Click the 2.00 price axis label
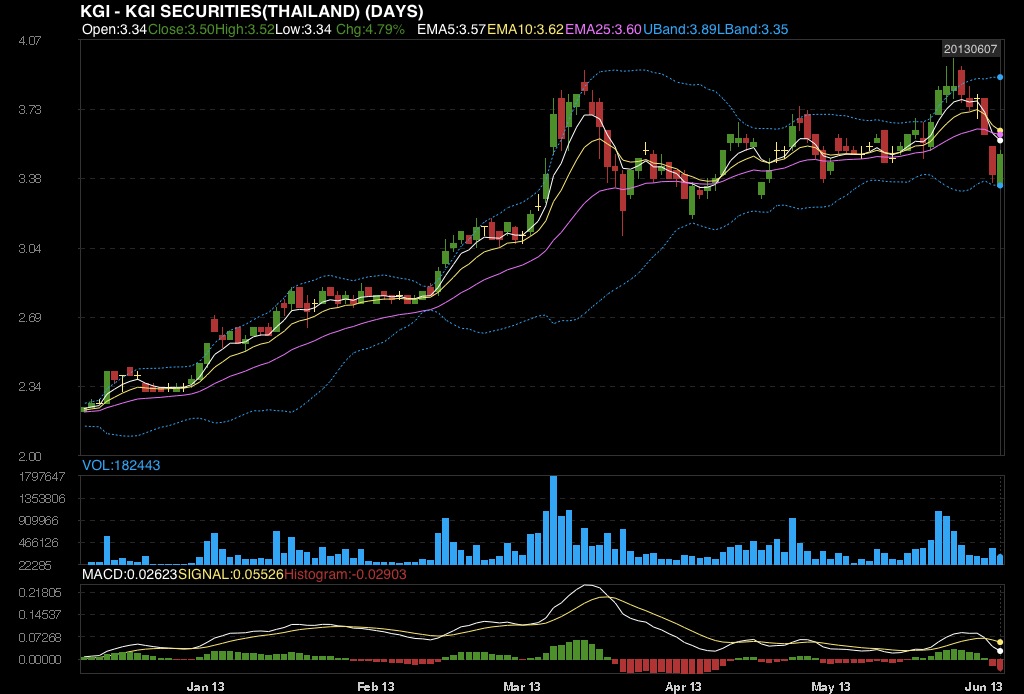 30,456
